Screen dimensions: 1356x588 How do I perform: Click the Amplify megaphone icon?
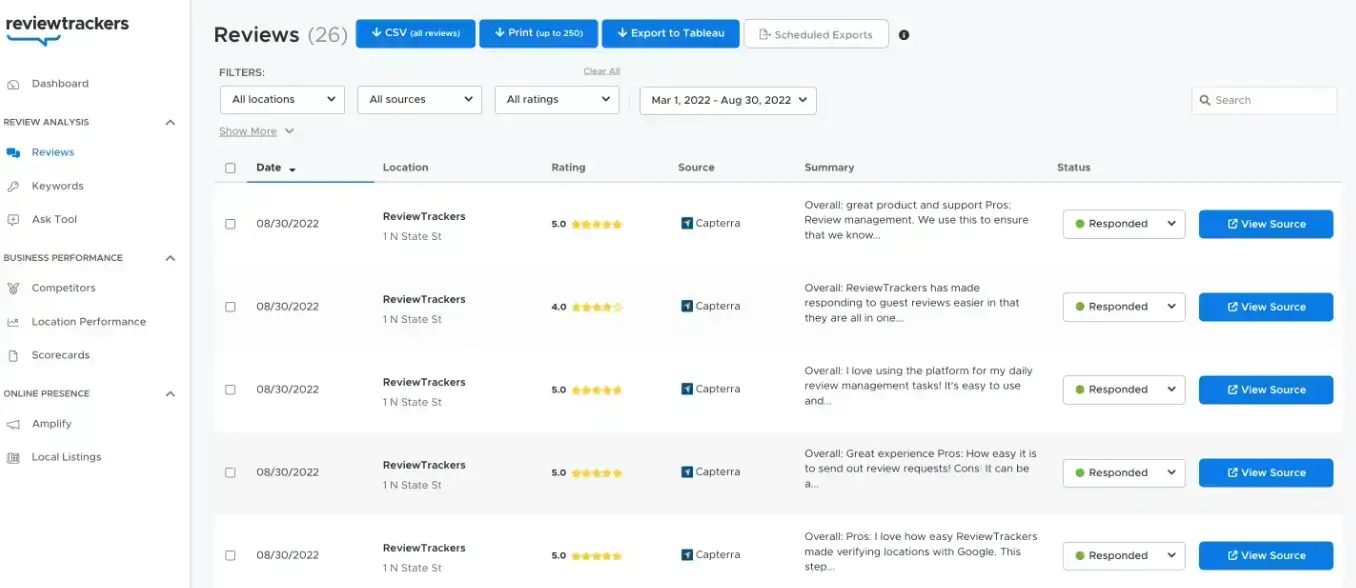click(x=13, y=424)
